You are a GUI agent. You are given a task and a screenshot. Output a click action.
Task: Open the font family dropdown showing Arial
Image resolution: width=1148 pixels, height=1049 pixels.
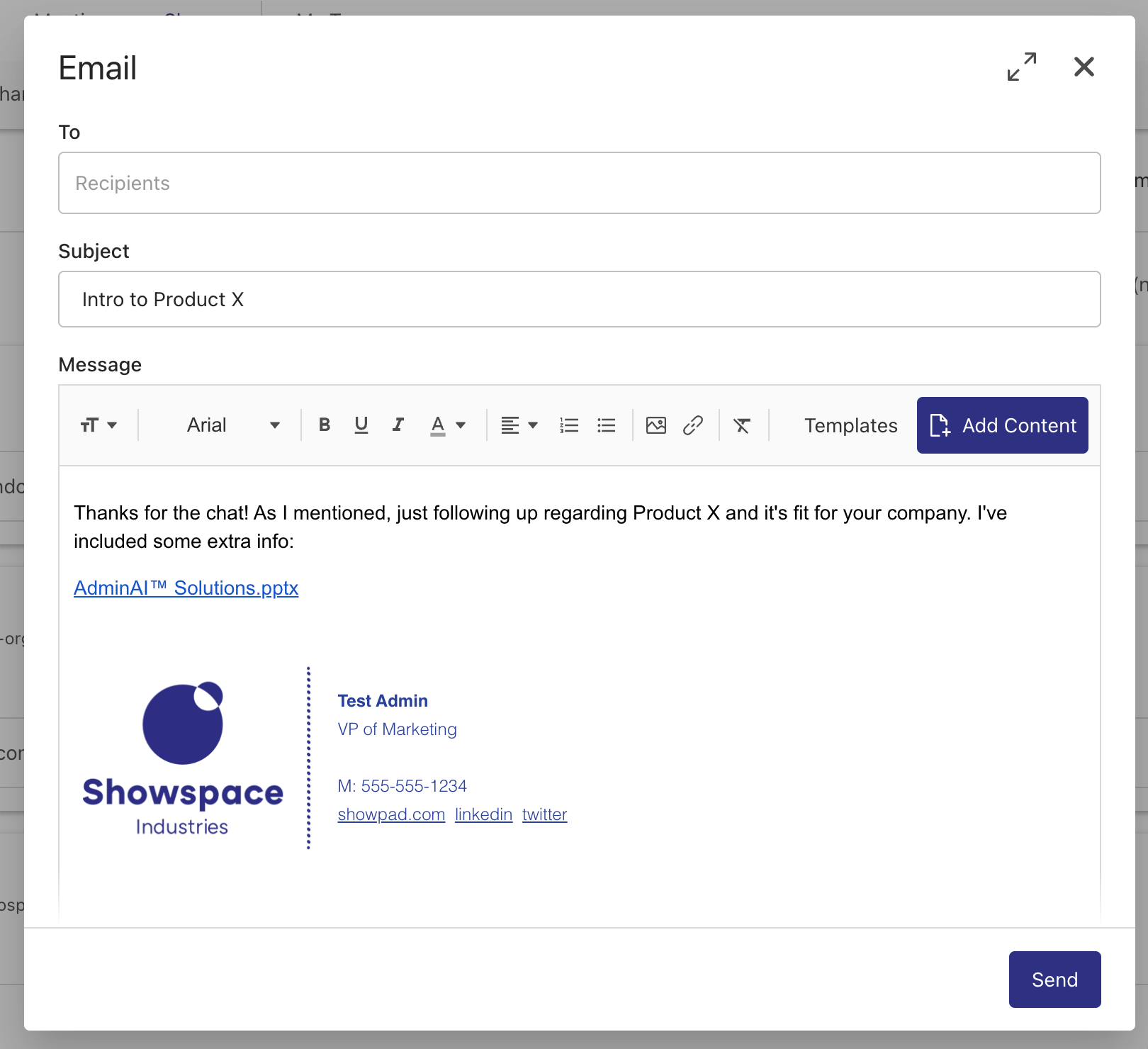point(232,425)
